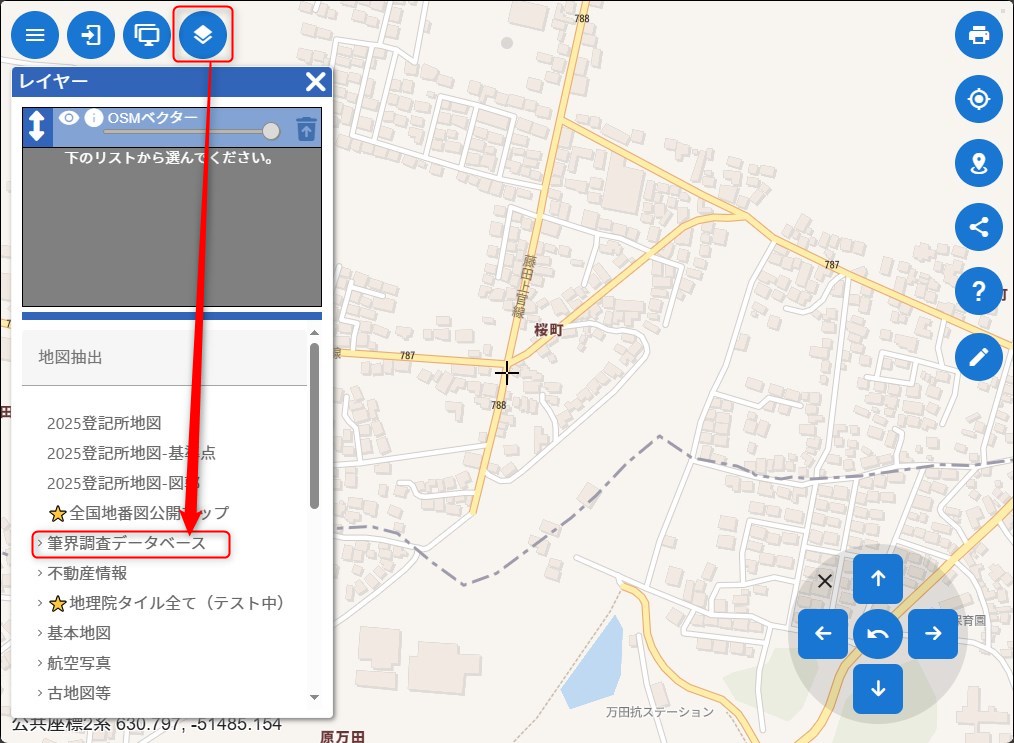Click the monitor display icon button
This screenshot has width=1014, height=743.
pyautogui.click(x=147, y=36)
